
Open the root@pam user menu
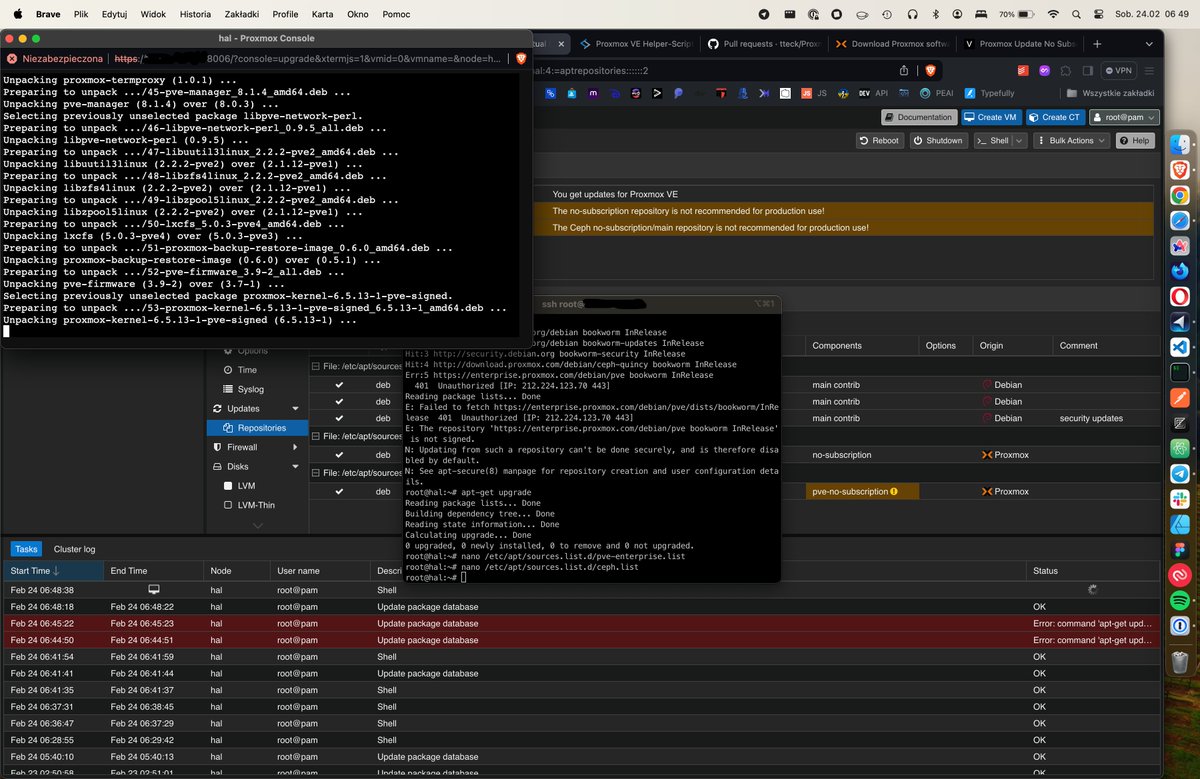[x=1123, y=117]
